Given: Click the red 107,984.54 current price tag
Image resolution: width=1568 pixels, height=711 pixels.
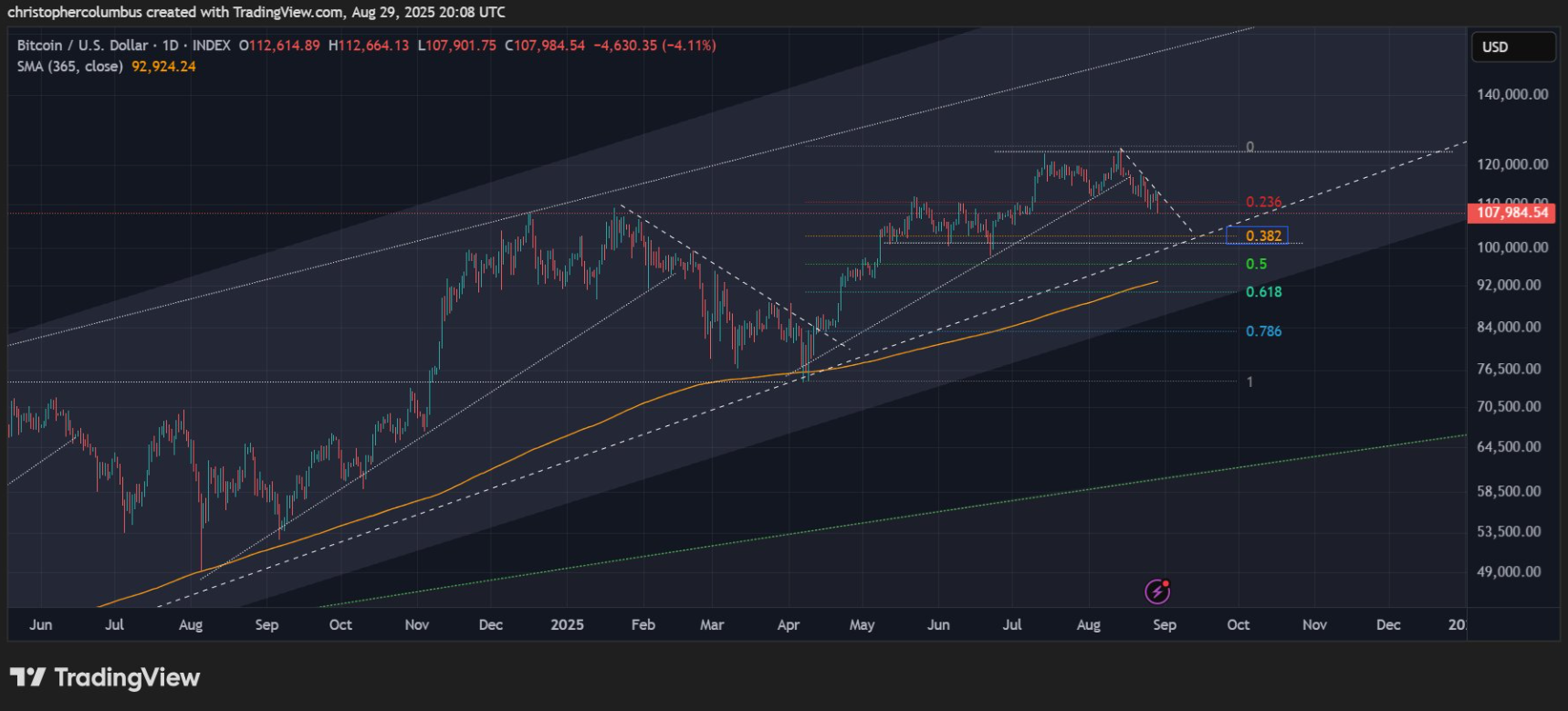Looking at the screenshot, I should click(x=1512, y=213).
